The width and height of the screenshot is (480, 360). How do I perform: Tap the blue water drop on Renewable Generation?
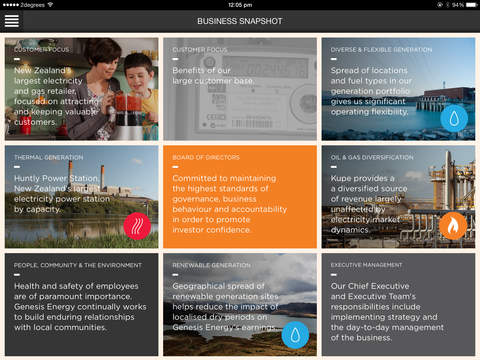click(295, 335)
